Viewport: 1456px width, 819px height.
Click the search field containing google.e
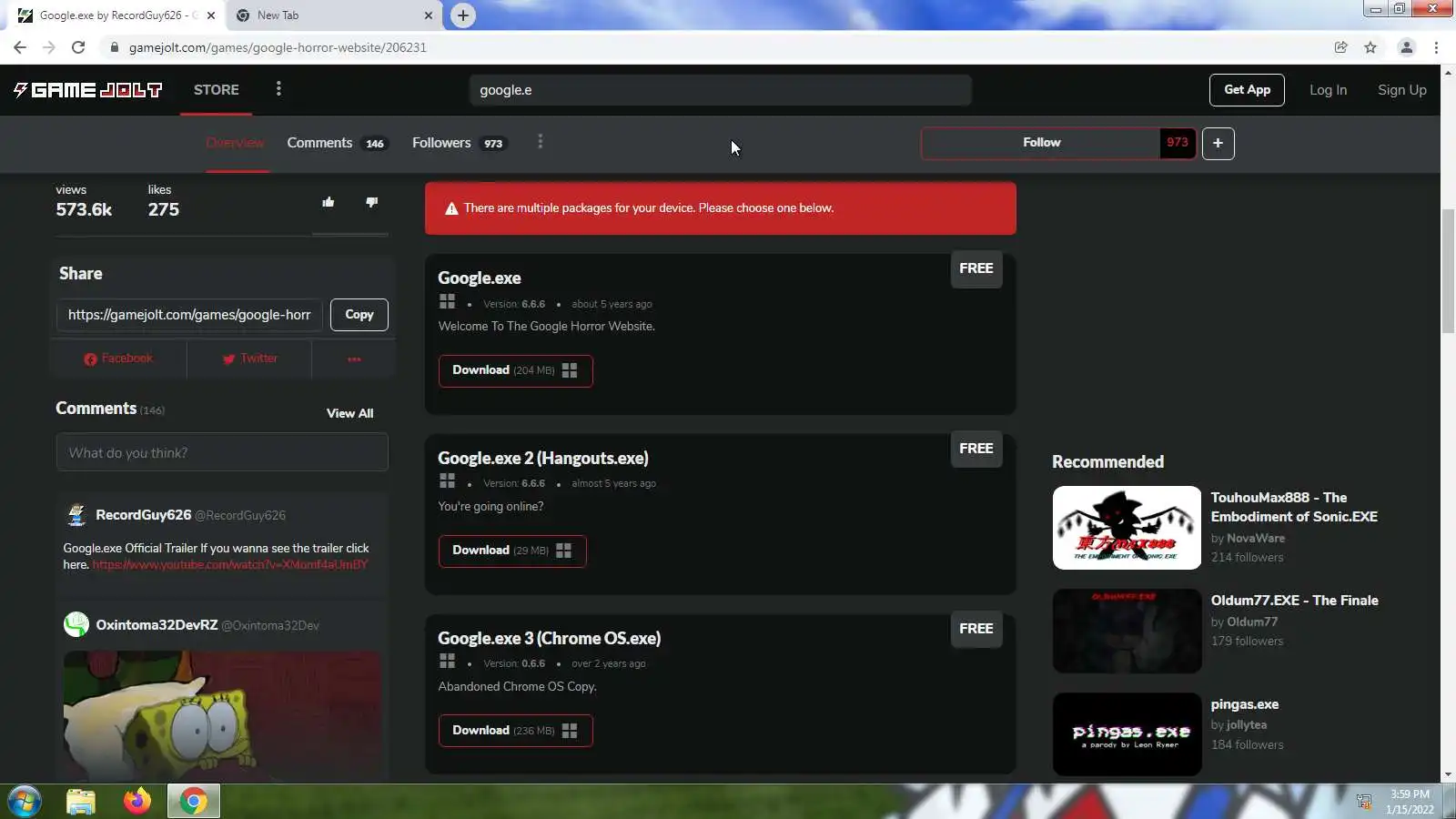pyautogui.click(x=720, y=90)
